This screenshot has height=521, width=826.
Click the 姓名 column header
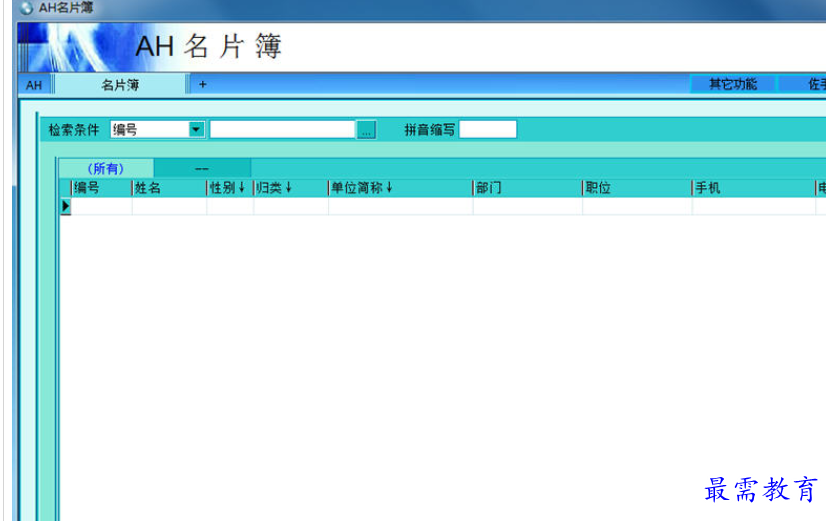pos(170,188)
